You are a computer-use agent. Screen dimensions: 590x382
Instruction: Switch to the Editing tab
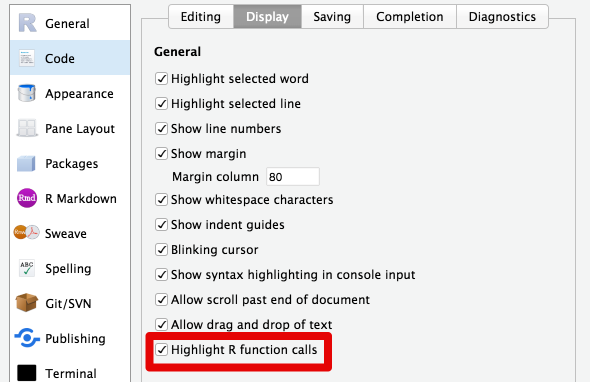pyautogui.click(x=201, y=17)
